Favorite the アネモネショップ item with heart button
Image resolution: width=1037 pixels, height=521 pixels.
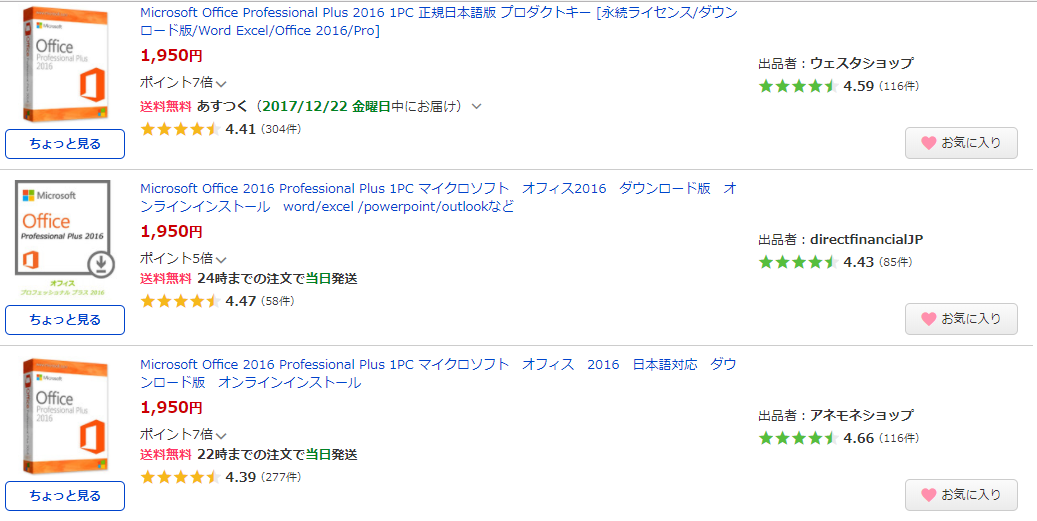(960, 494)
